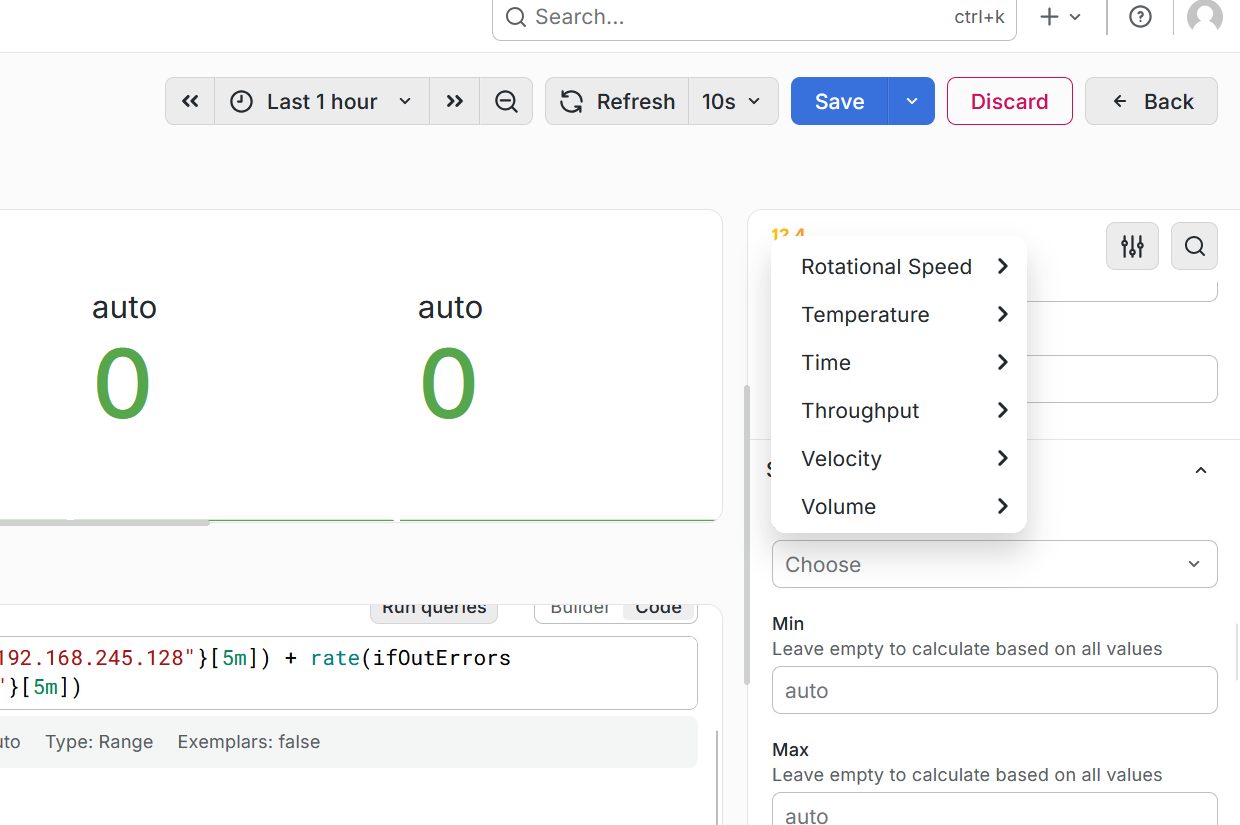Open the Last 1 hour time picker

click(x=322, y=101)
